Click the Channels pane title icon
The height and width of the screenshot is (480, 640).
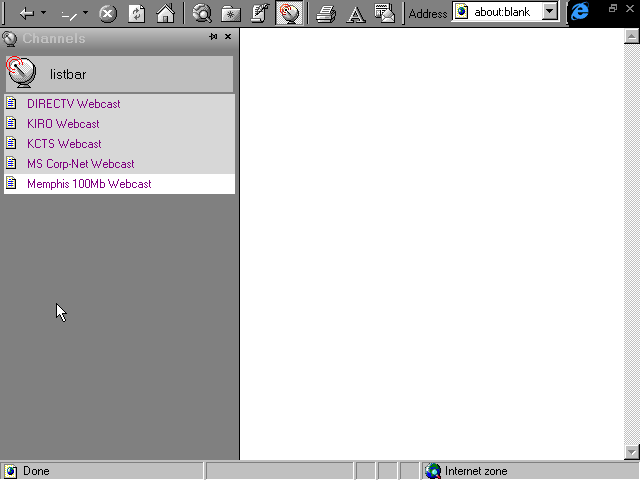[10, 39]
